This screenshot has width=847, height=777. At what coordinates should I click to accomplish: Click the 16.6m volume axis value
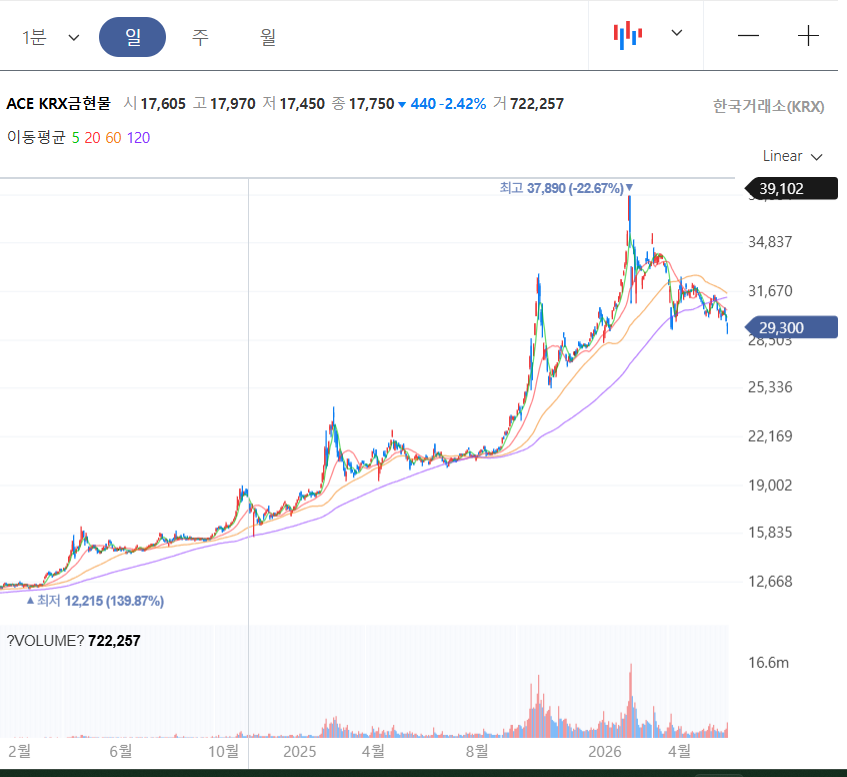768,662
